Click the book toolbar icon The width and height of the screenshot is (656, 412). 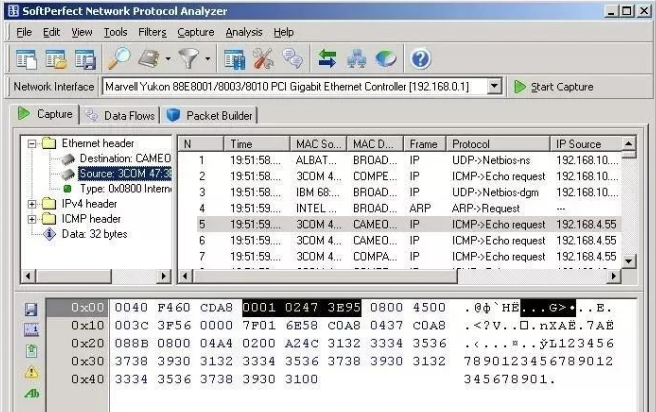coord(149,59)
